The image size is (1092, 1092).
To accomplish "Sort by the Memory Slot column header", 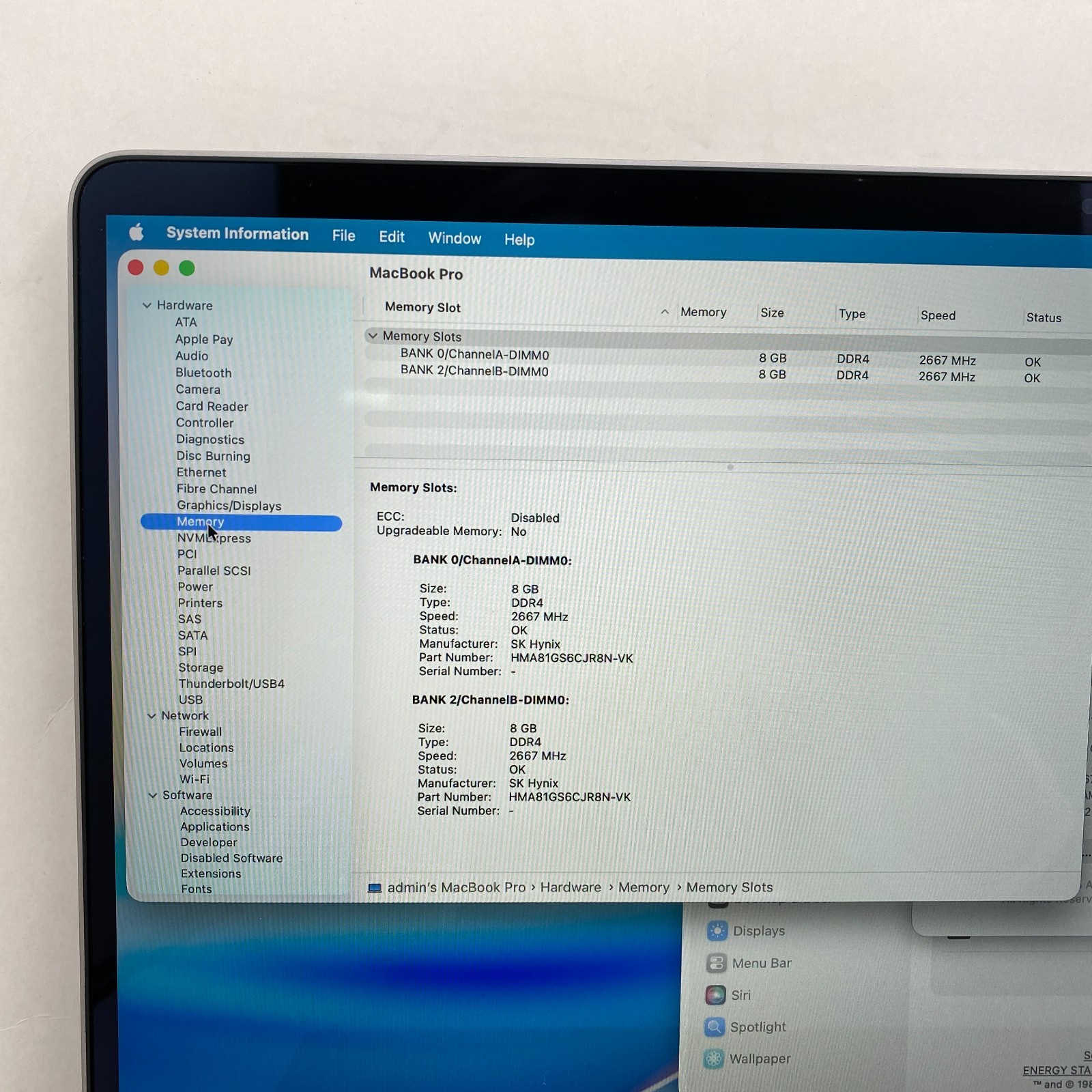I will click(422, 307).
